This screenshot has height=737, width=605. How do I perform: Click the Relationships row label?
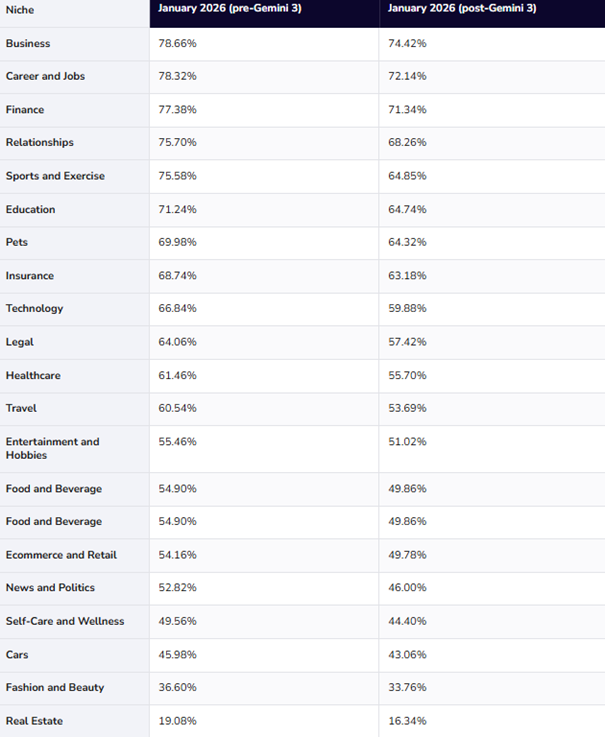pyautogui.click(x=39, y=142)
